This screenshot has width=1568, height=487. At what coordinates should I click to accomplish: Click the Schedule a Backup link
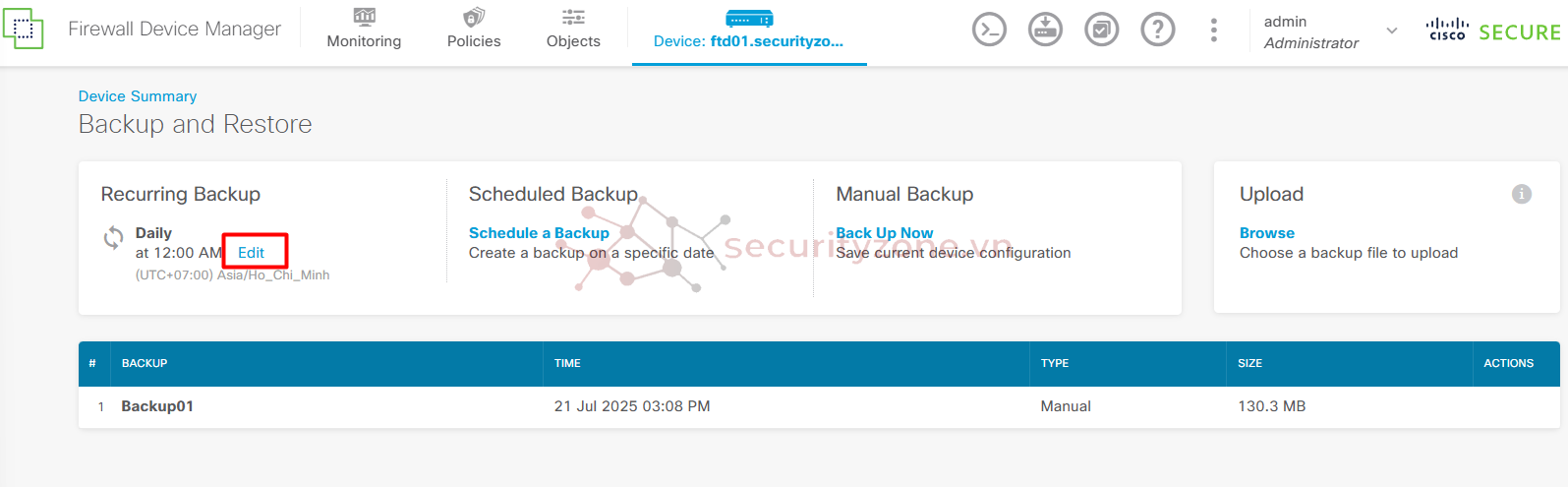[x=539, y=233]
